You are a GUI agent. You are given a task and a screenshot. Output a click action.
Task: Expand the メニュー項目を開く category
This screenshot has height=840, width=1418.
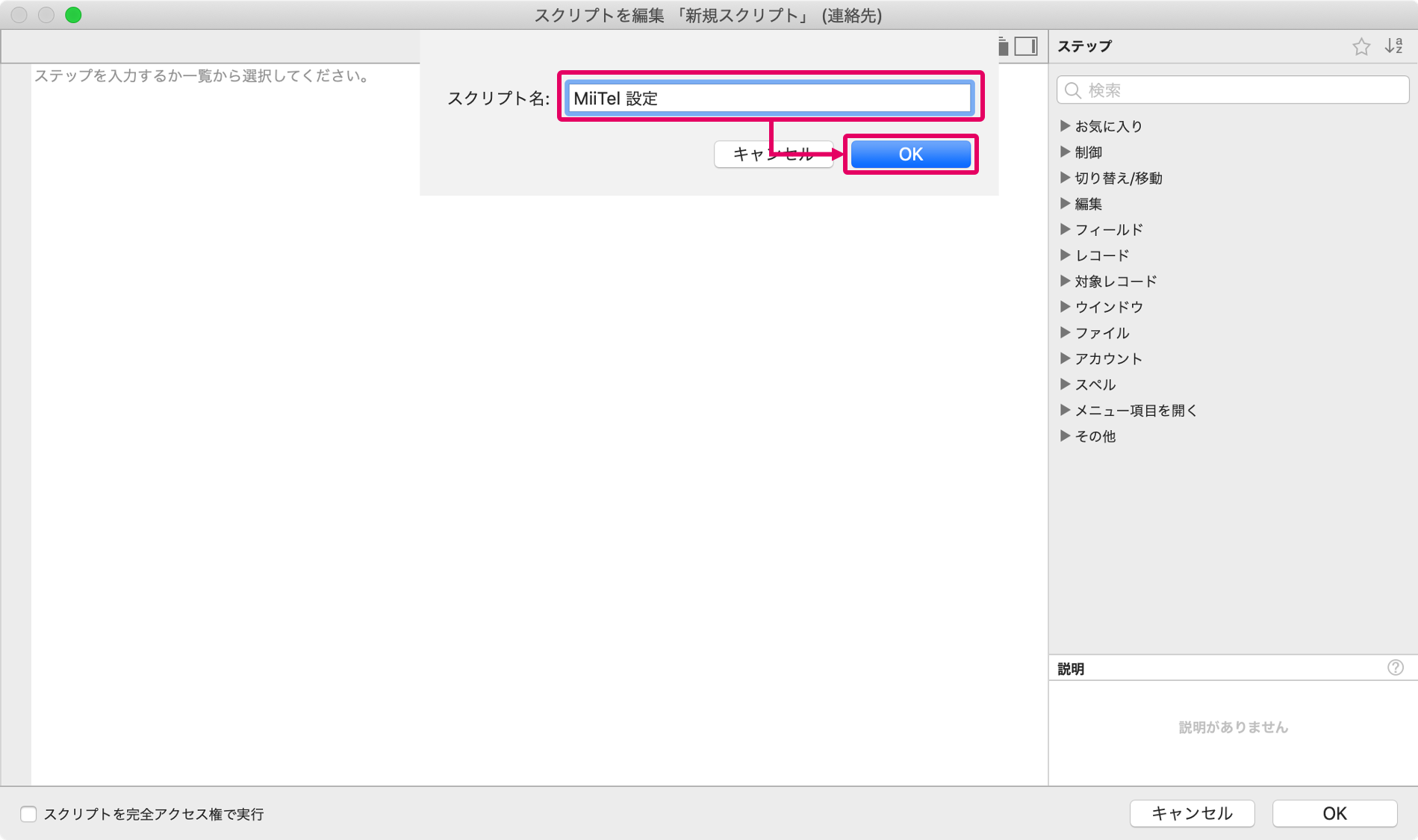pos(1065,410)
